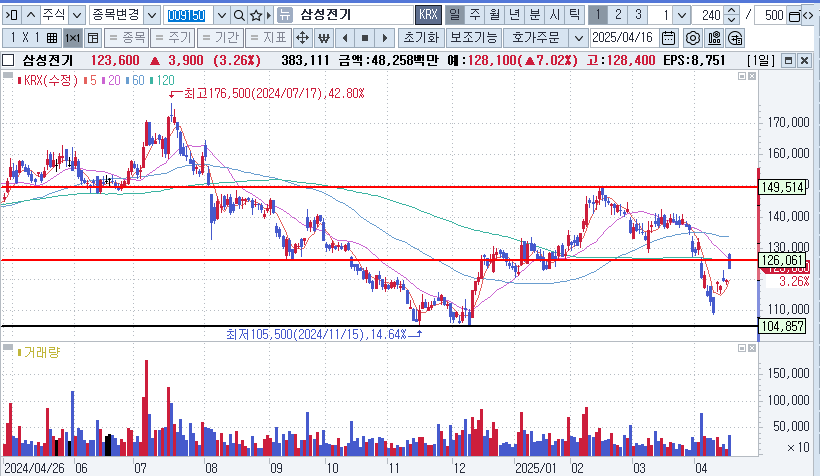
Task: Click the square stop playback button
Action: pos(365,38)
